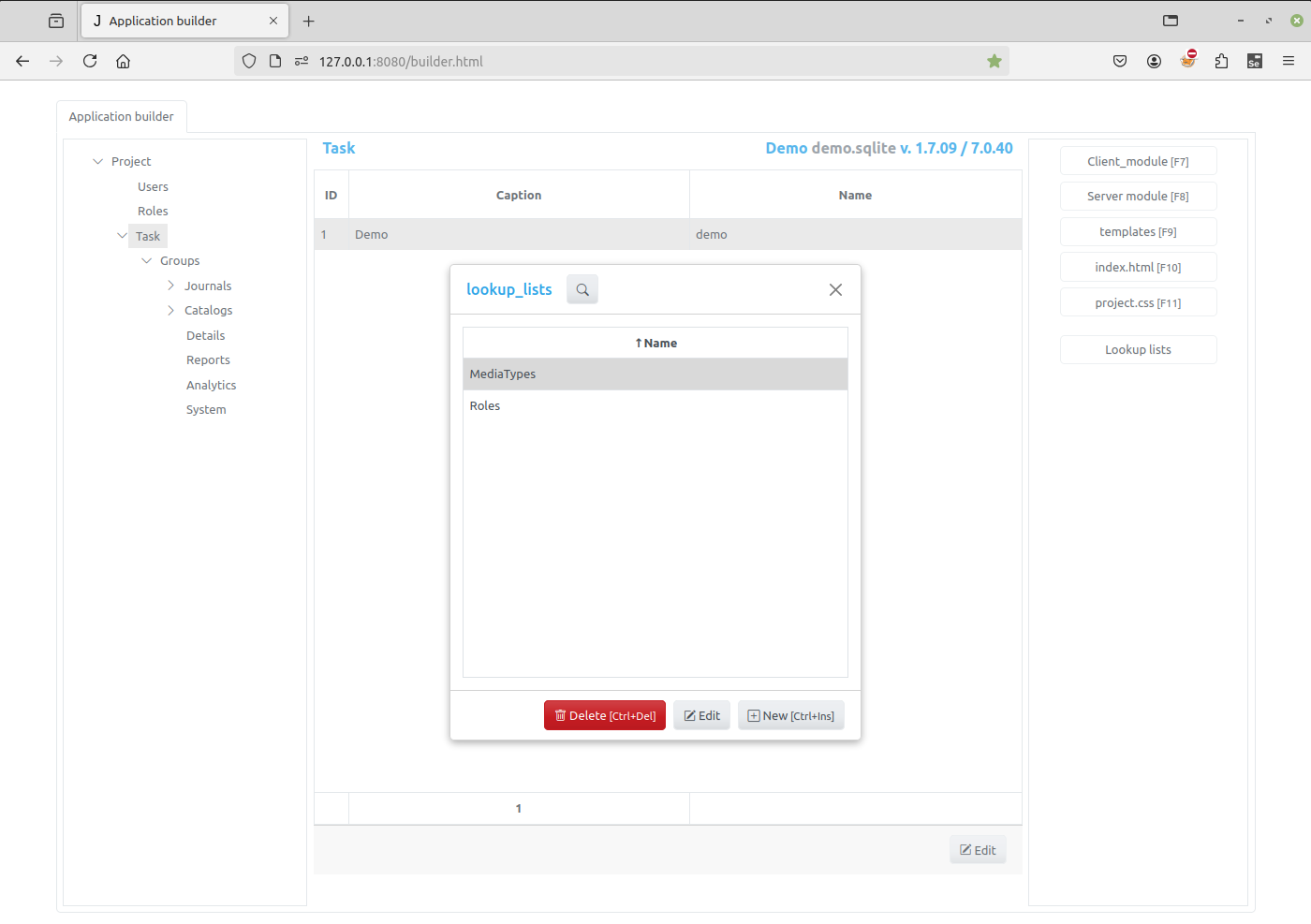This screenshot has width=1311, height=924.
Task: Open the Firefox account icon
Action: point(1154,61)
